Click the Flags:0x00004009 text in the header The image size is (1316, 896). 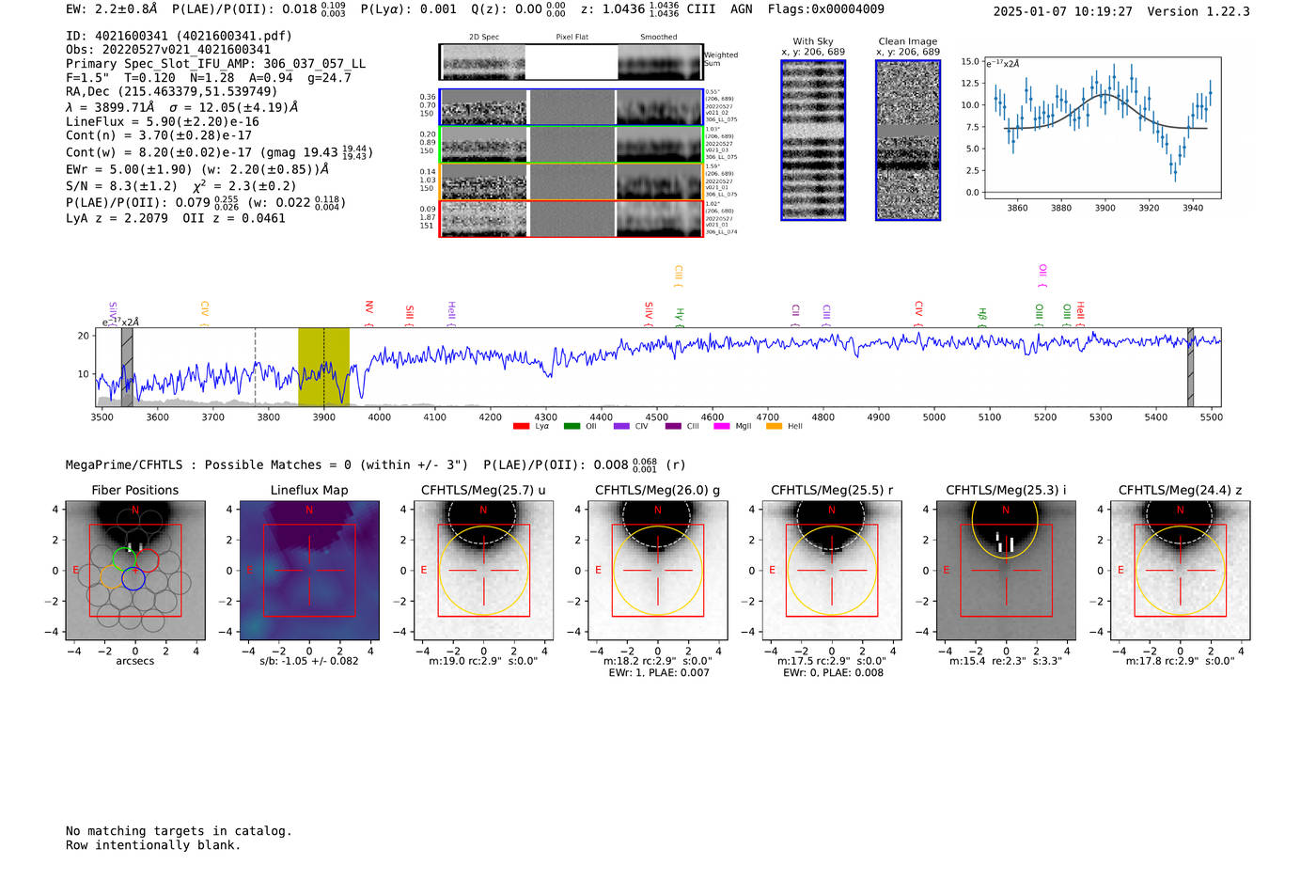[x=825, y=9]
